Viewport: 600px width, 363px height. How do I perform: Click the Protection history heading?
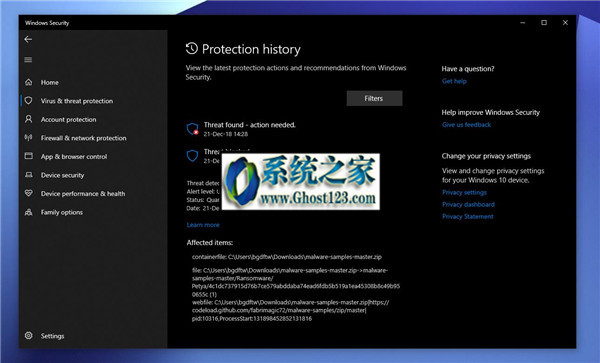pyautogui.click(x=251, y=49)
